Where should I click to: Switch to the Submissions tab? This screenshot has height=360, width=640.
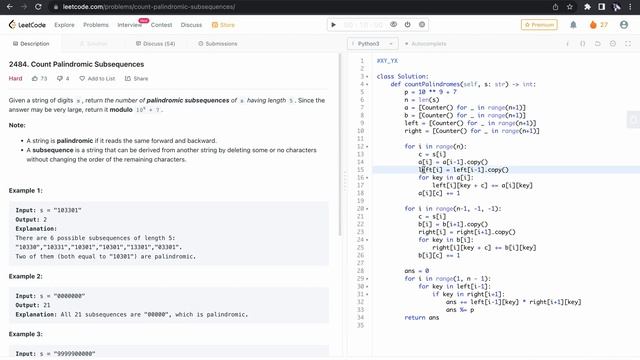218,44
